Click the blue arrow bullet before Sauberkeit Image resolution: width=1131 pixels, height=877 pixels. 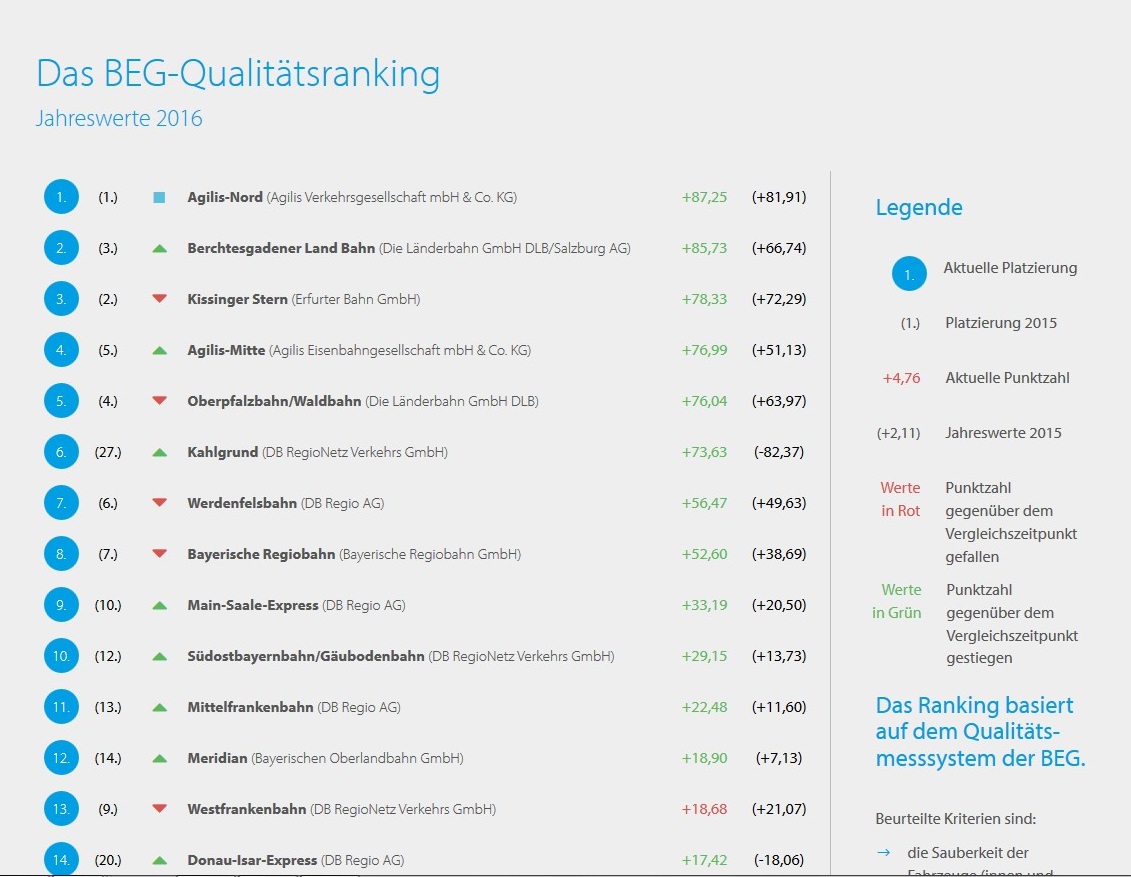(x=884, y=852)
